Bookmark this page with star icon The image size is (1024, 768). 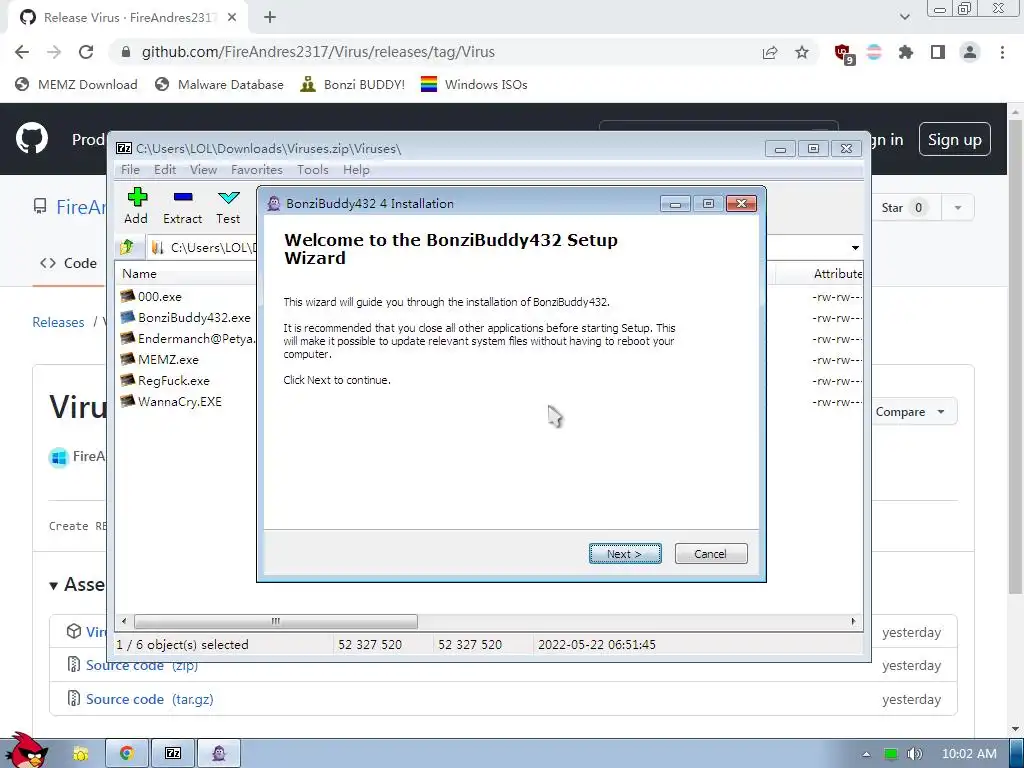[802, 52]
